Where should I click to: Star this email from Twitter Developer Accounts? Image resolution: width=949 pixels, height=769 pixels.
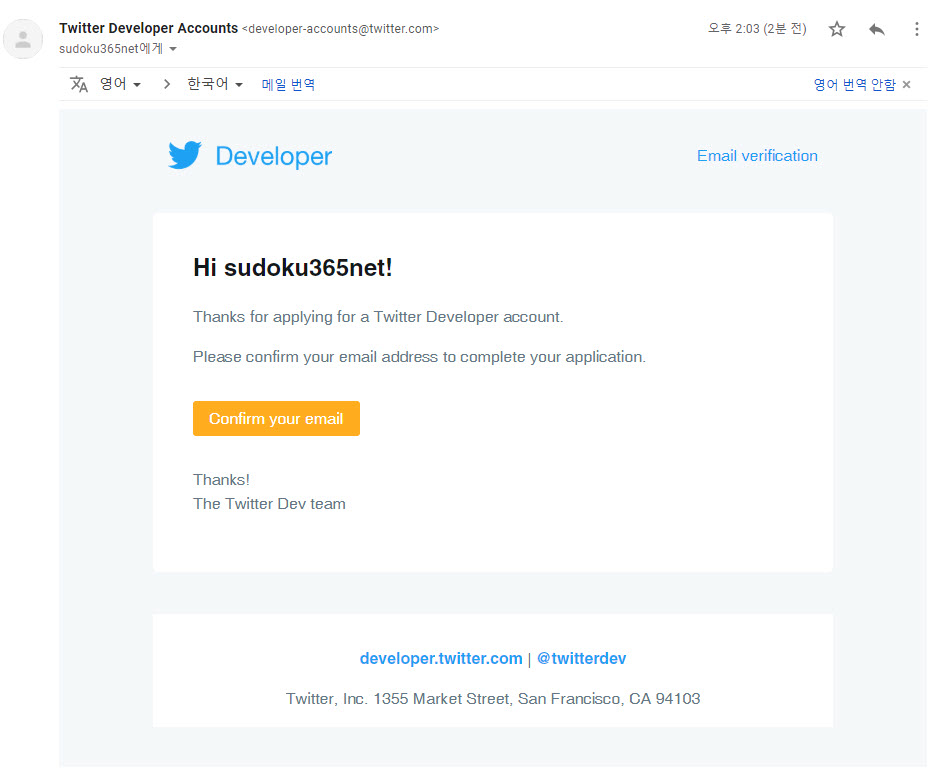(x=837, y=29)
